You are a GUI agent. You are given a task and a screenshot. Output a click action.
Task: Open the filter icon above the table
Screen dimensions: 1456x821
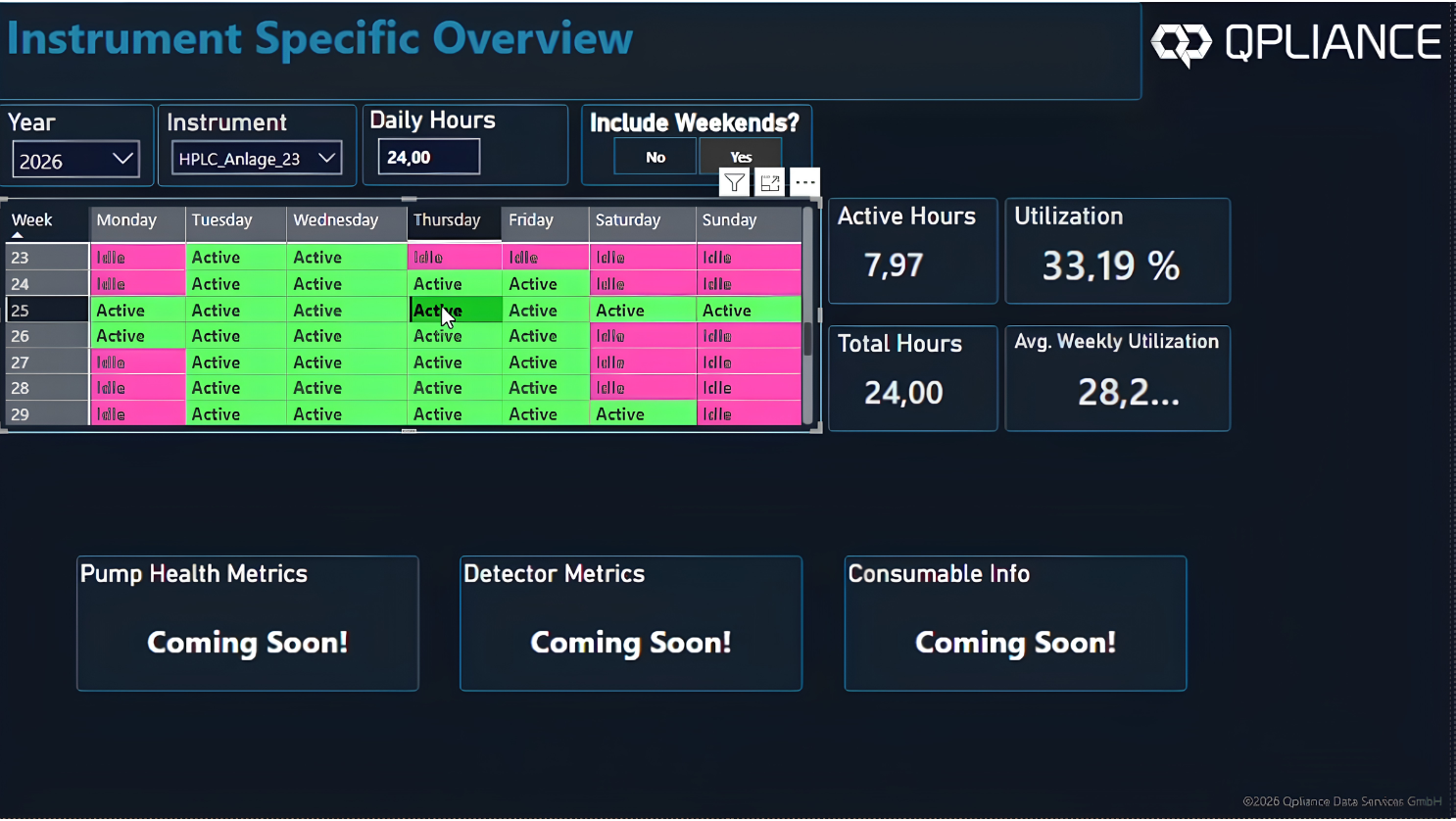pyautogui.click(x=734, y=182)
